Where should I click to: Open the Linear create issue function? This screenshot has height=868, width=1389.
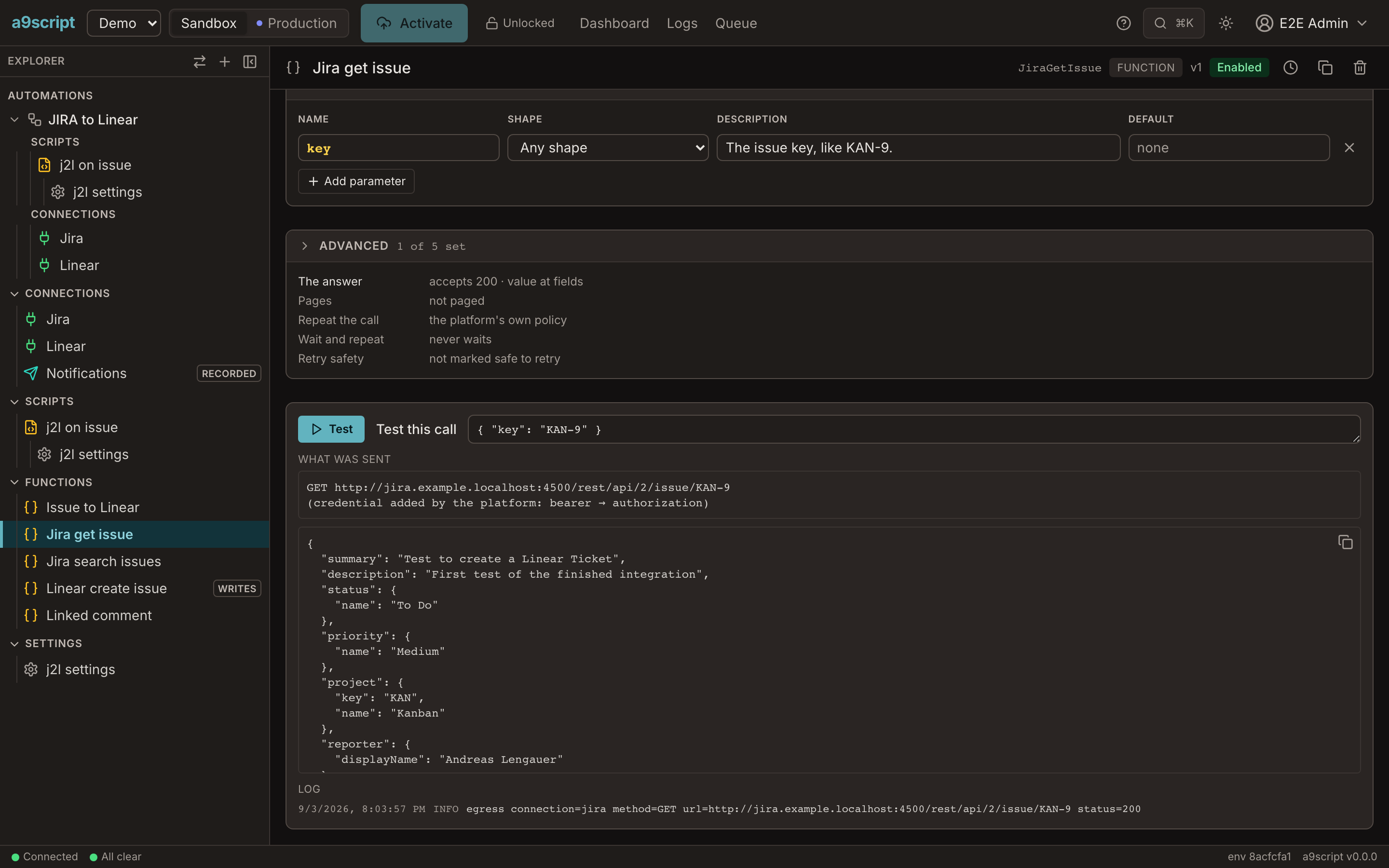106,588
